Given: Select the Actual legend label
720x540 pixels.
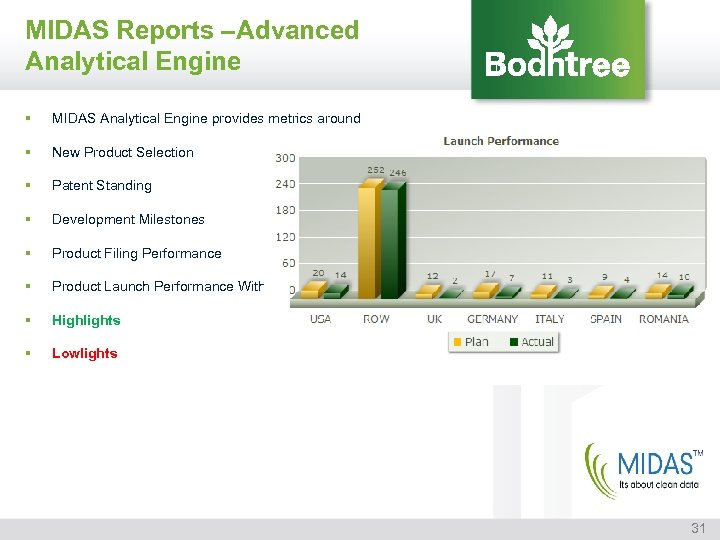Looking at the screenshot, I should pos(537,342).
